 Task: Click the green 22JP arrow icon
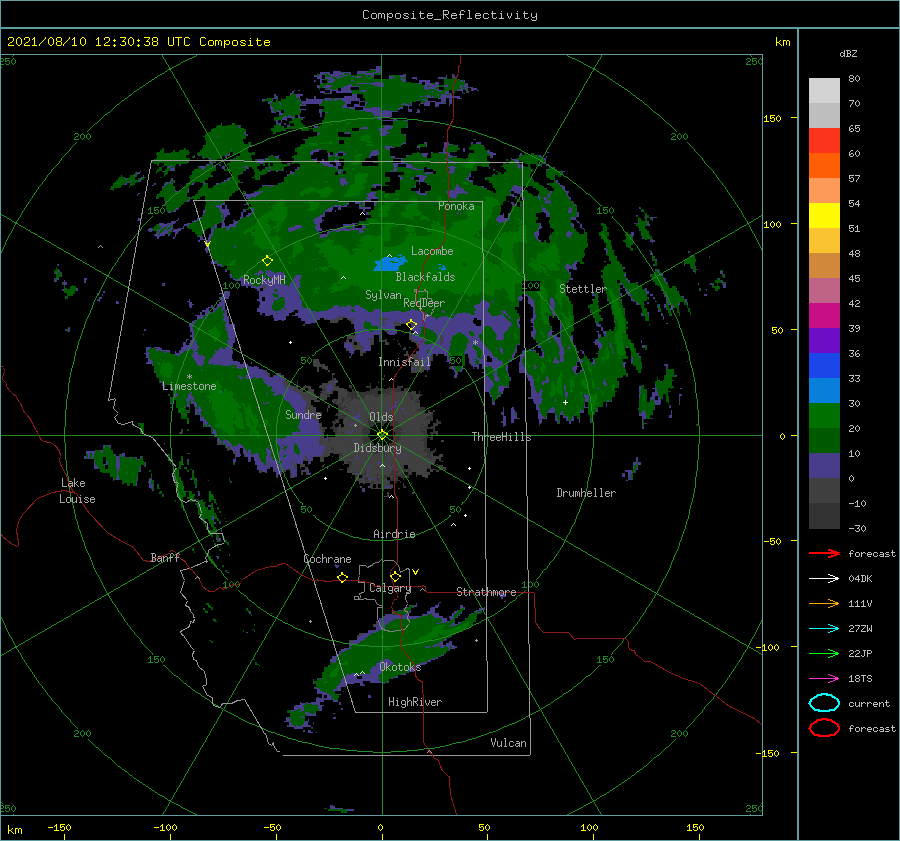point(824,653)
